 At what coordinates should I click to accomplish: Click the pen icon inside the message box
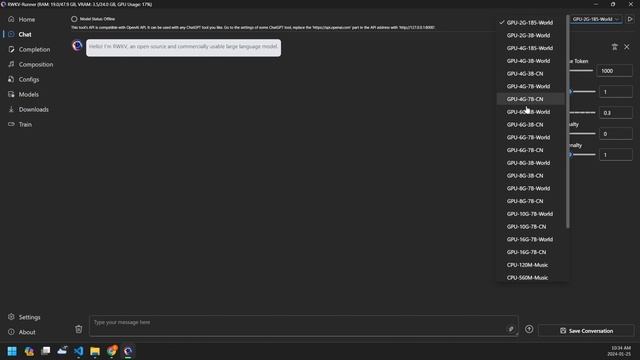coord(511,329)
